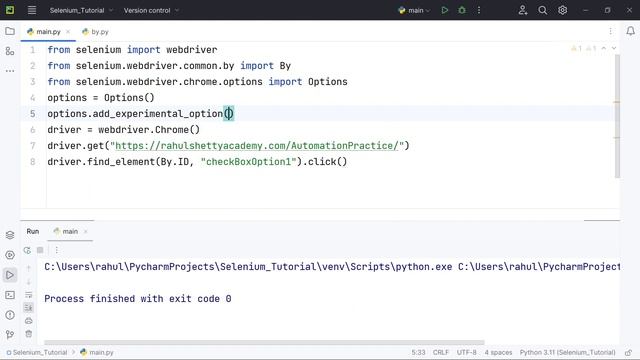Click the editor vertical scrollbar

[x=617, y=117]
